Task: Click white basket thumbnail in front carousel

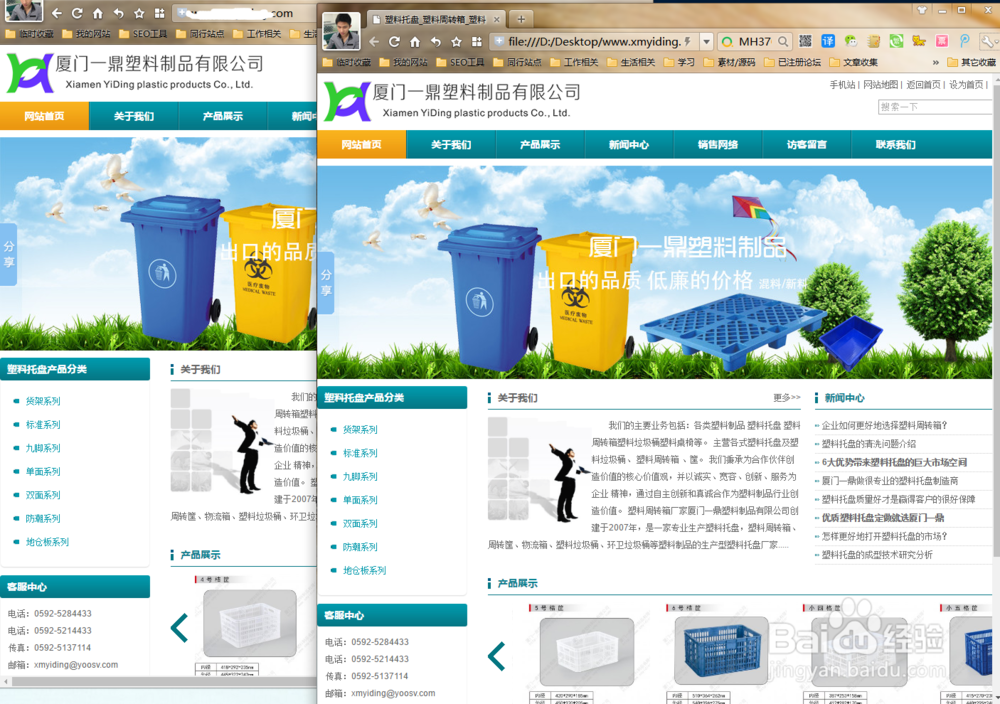Action: [587, 652]
